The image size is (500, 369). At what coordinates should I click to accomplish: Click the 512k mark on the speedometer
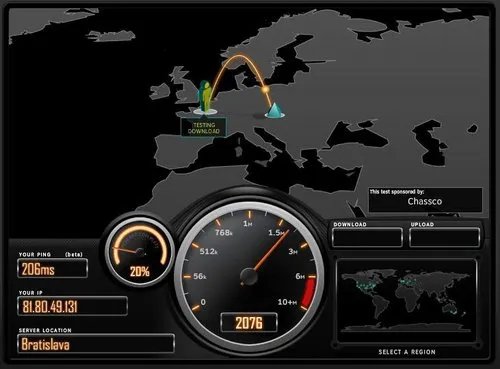[x=209, y=251]
